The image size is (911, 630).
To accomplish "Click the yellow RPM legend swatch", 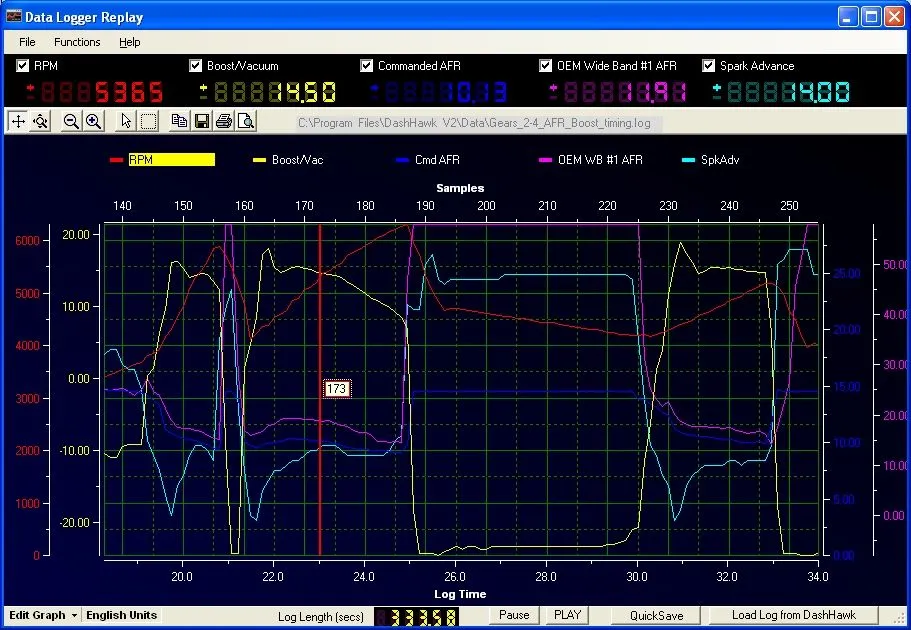I will (171, 159).
